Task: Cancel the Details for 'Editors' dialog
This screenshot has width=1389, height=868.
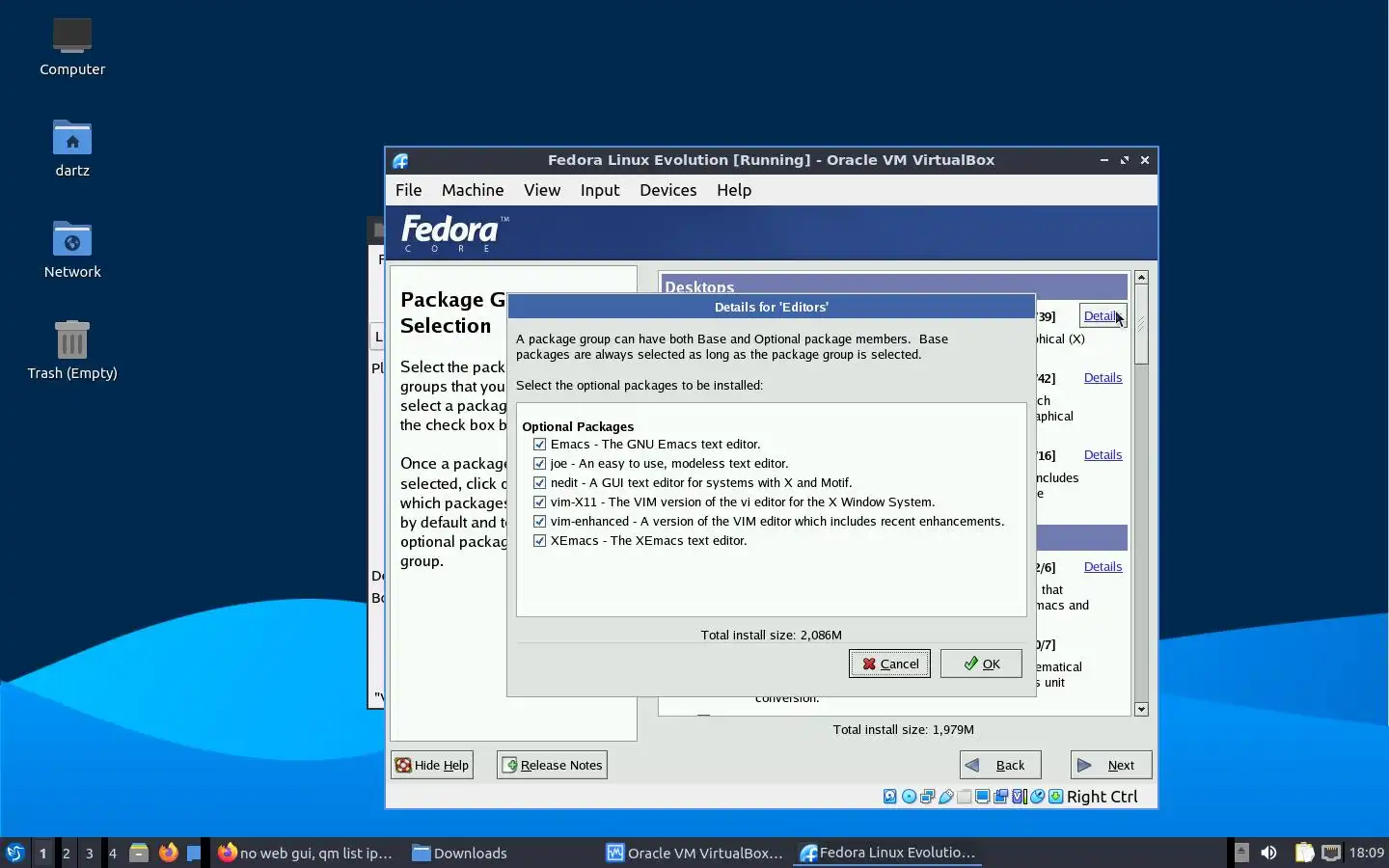Action: coord(889,664)
